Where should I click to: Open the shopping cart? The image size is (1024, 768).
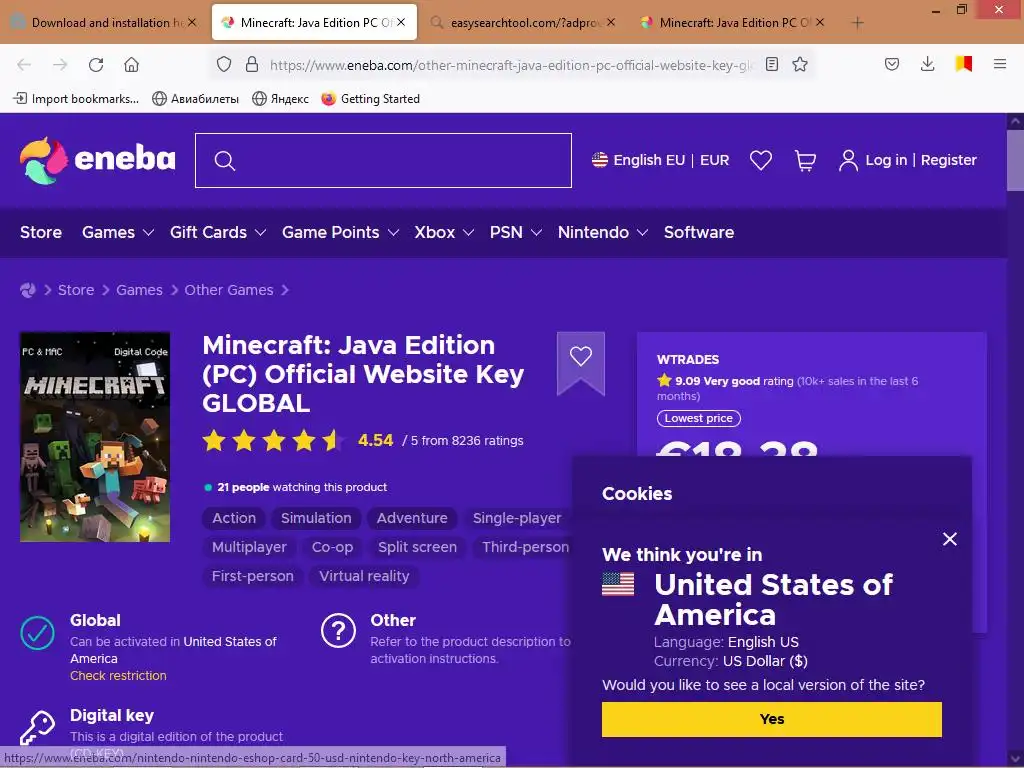[x=805, y=160]
